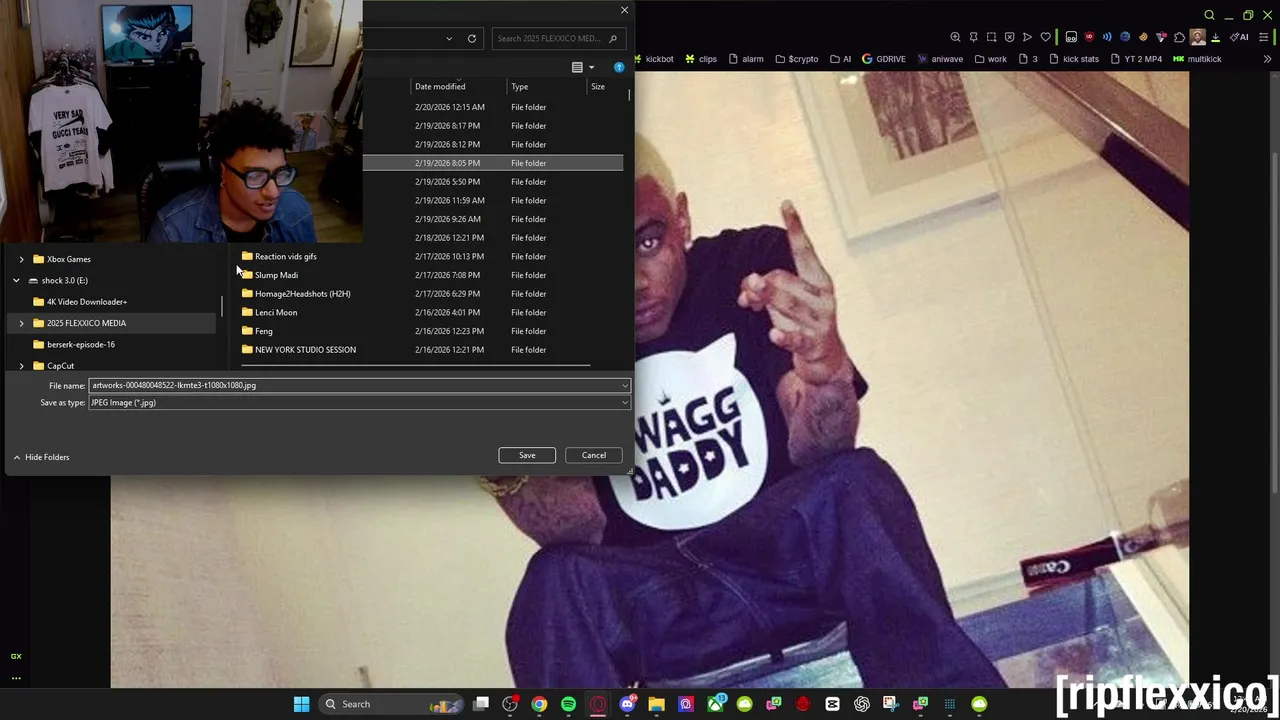The width and height of the screenshot is (1280, 720).
Task: Select 4K Video Downloader+ in folder tree
Action: [80, 302]
